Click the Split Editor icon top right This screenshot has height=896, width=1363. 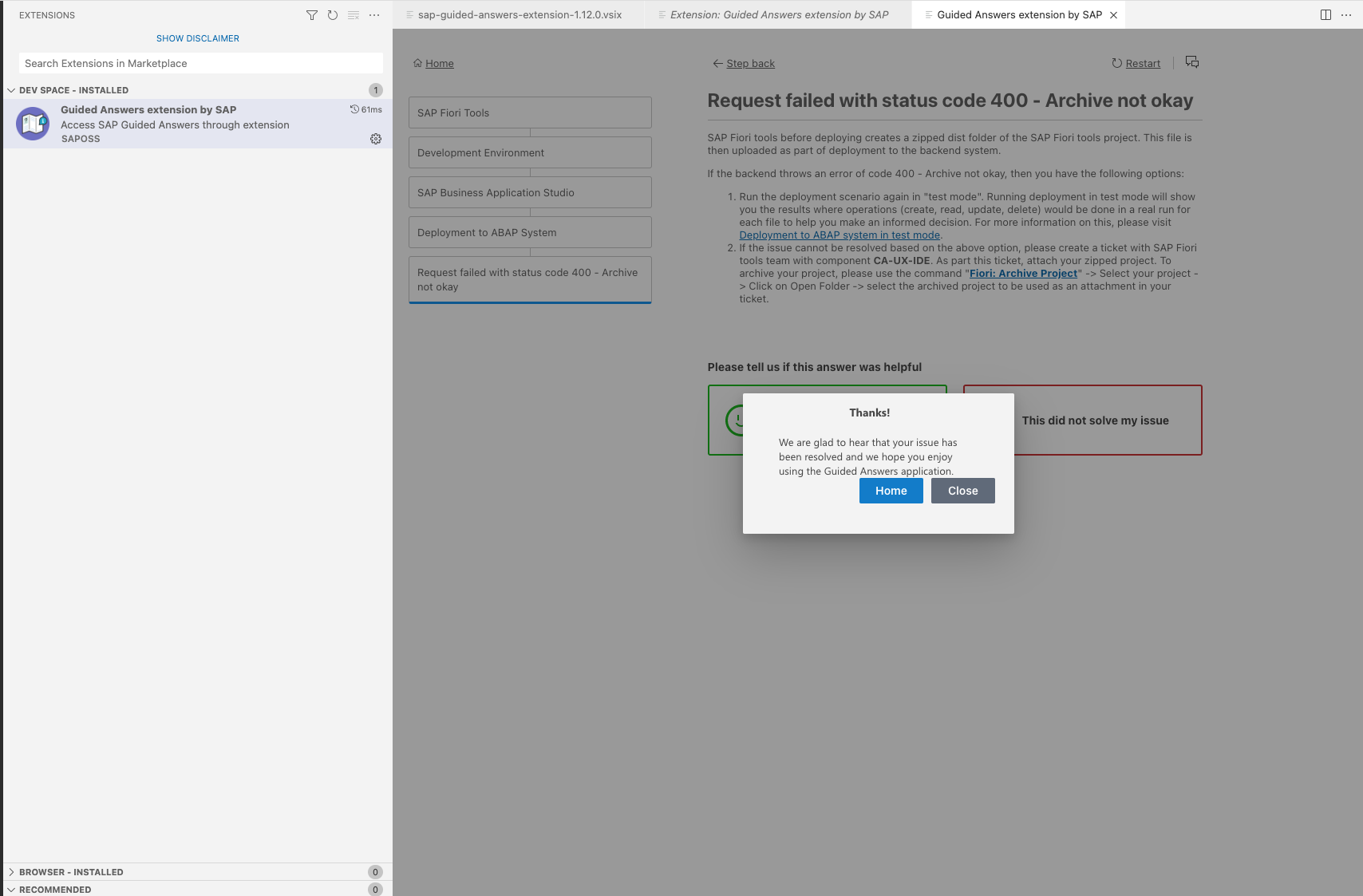tap(1325, 14)
